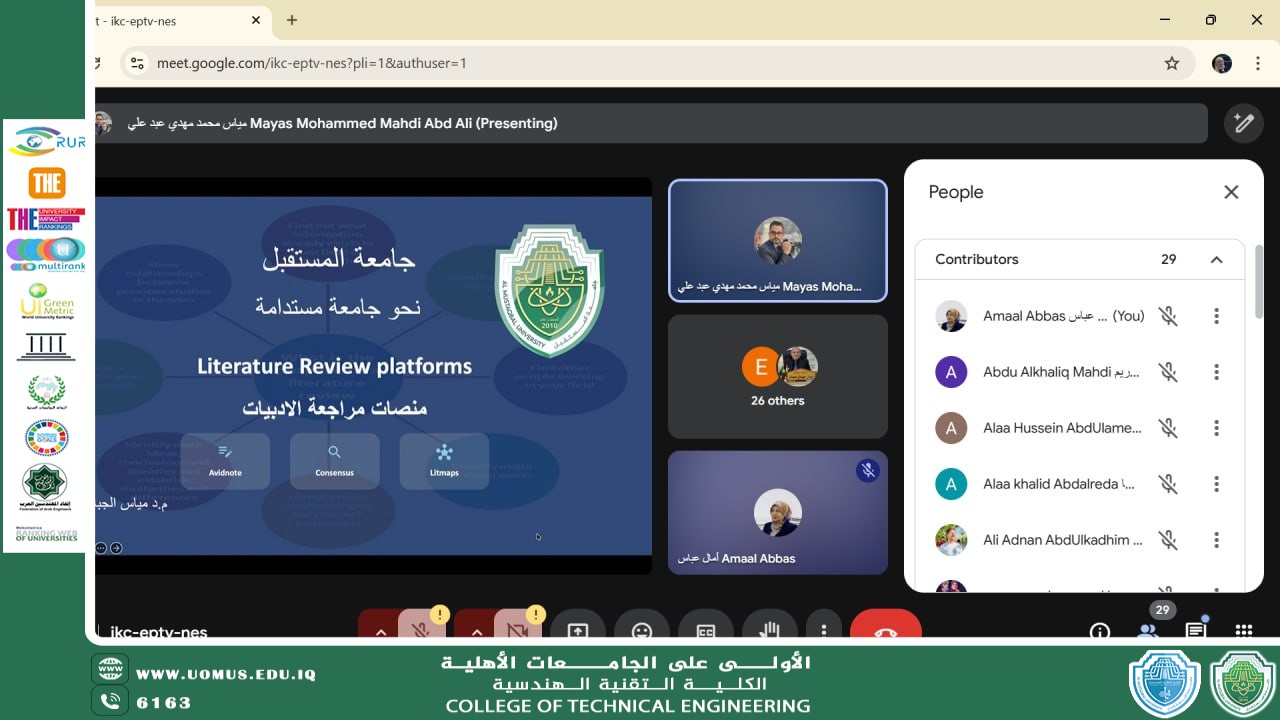Open meeting details info icon
The height and width of the screenshot is (720, 1280).
tap(1100, 631)
